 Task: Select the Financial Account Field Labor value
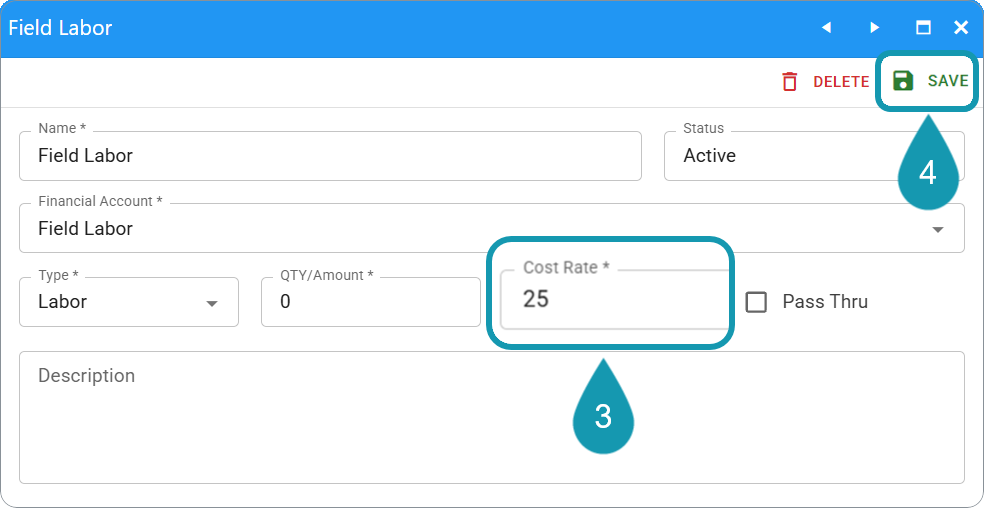[85, 229]
